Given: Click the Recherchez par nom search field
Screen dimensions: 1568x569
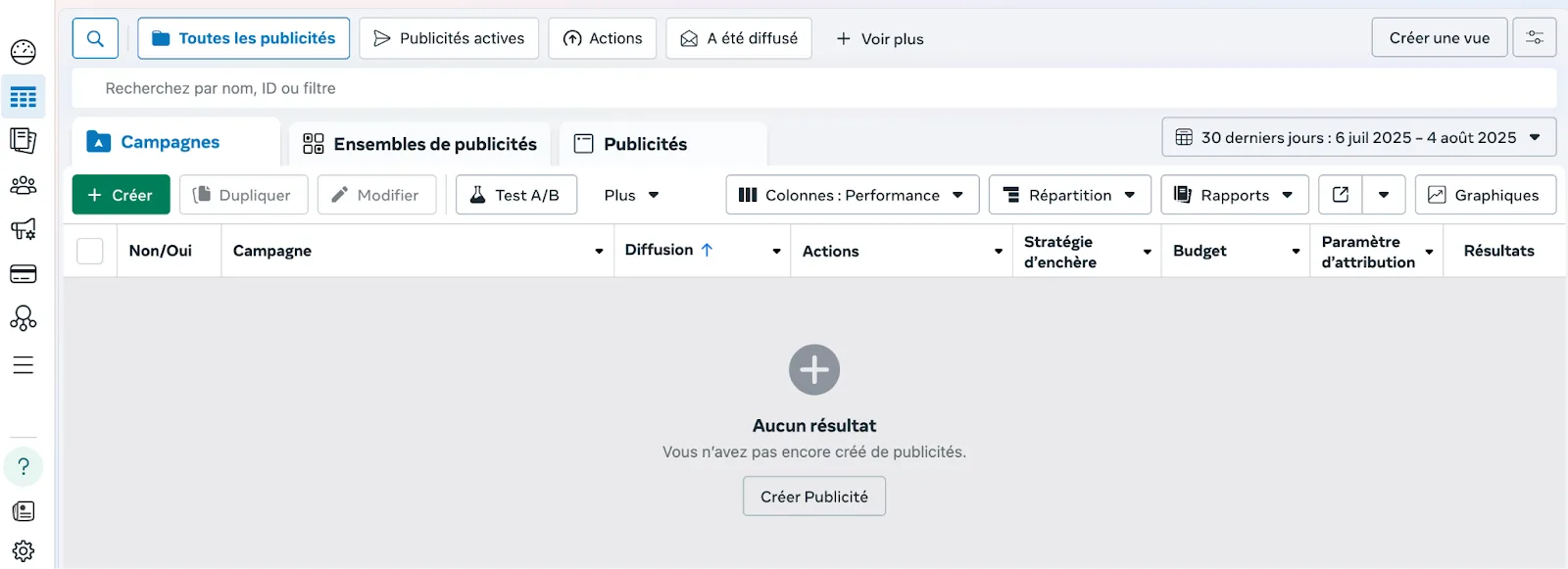Looking at the screenshot, I should coord(813,88).
